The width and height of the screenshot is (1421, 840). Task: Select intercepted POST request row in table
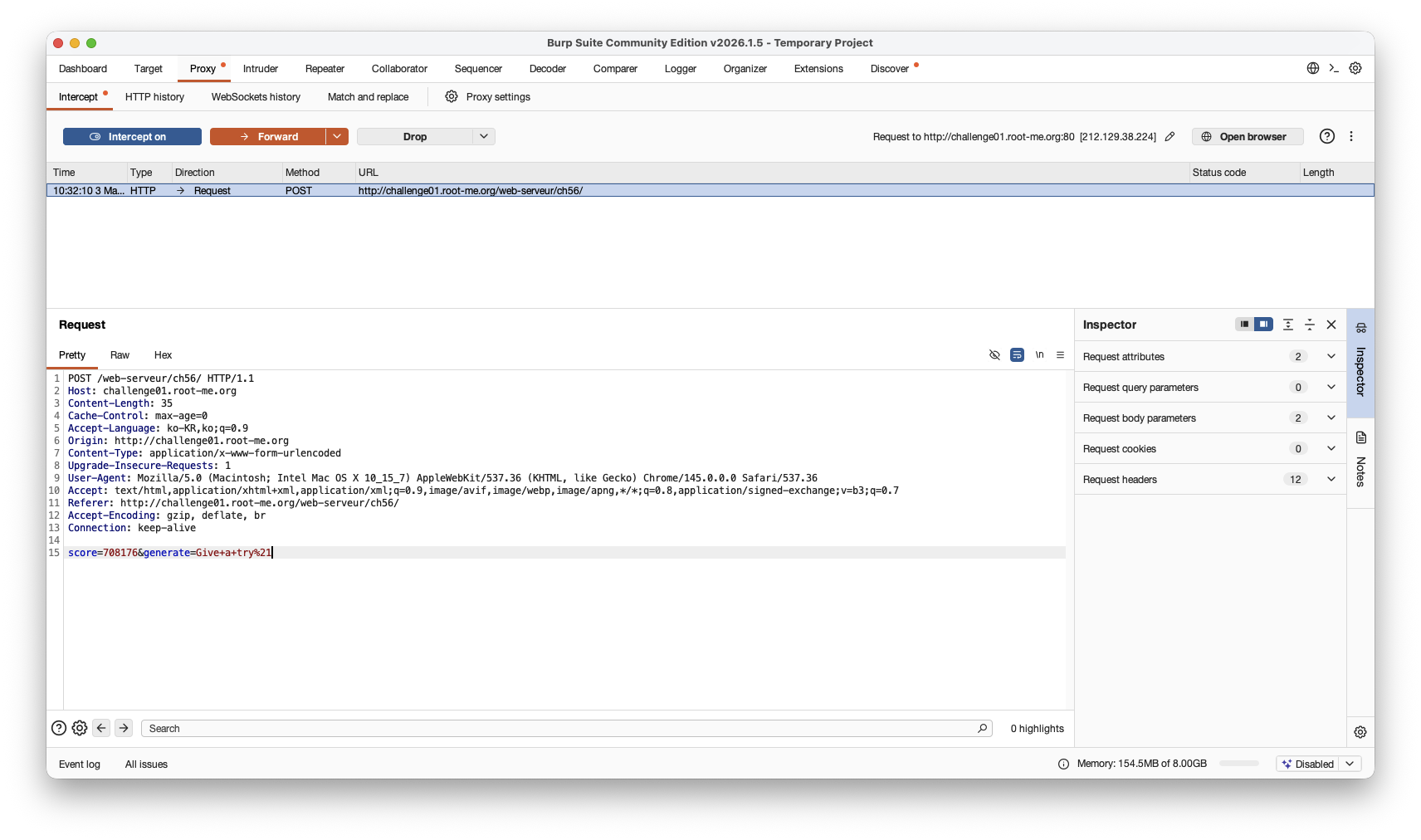[x=710, y=190]
